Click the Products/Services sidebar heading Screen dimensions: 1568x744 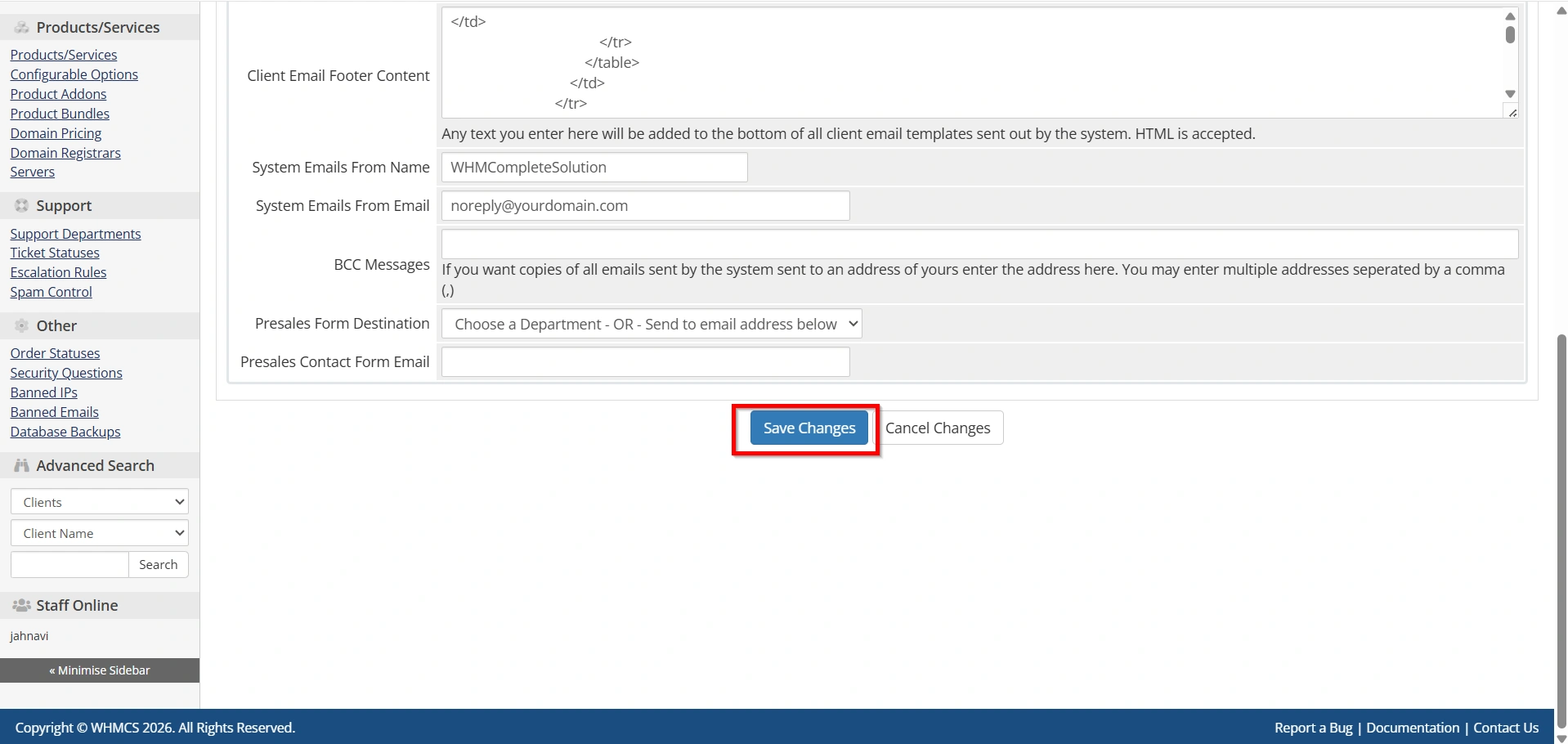98,28
